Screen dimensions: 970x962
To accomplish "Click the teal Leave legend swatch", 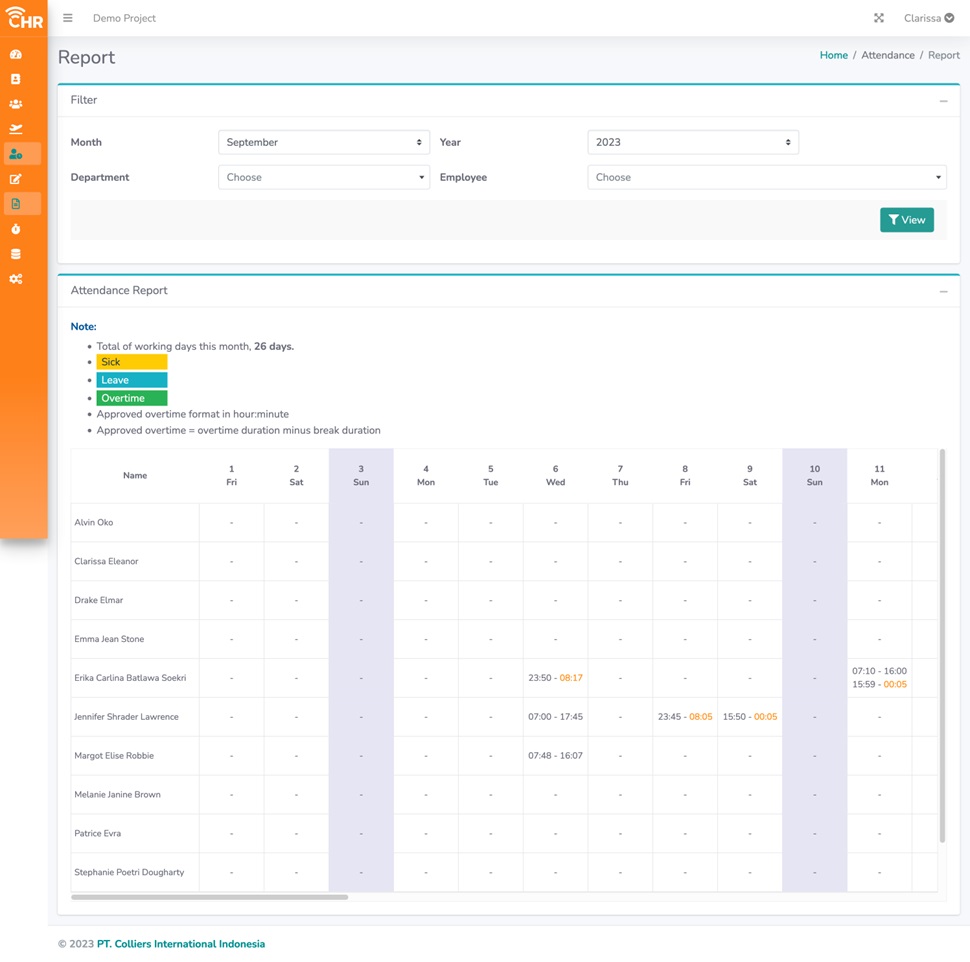I will (132, 380).
